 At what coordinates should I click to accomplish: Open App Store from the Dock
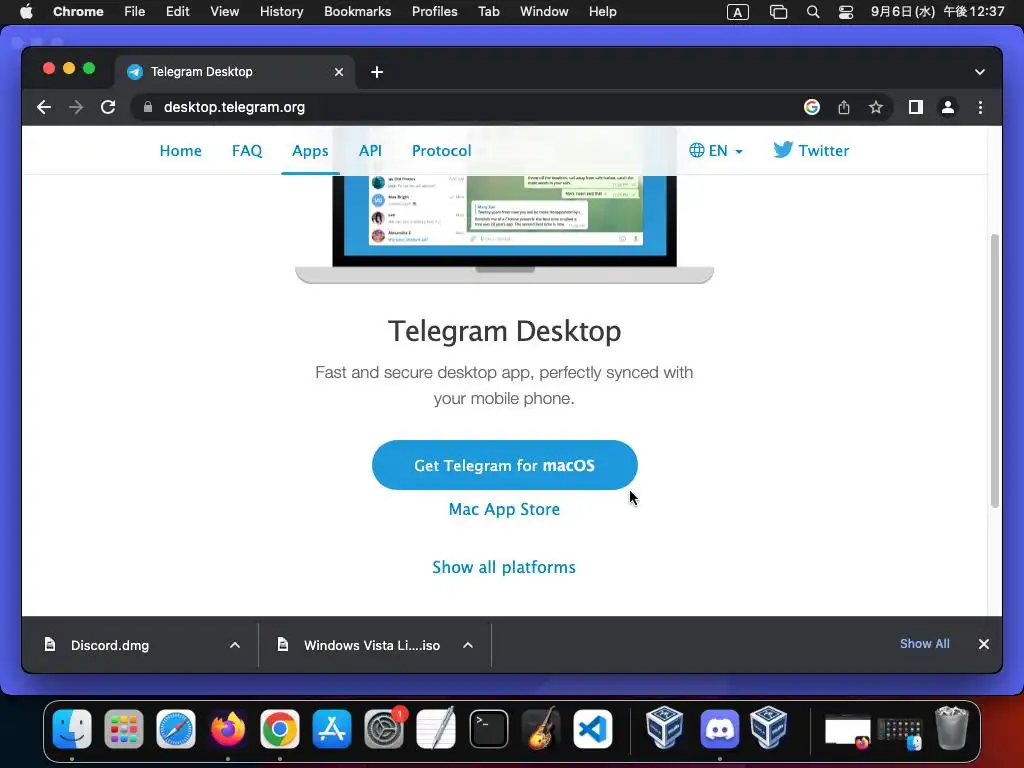[x=332, y=729]
